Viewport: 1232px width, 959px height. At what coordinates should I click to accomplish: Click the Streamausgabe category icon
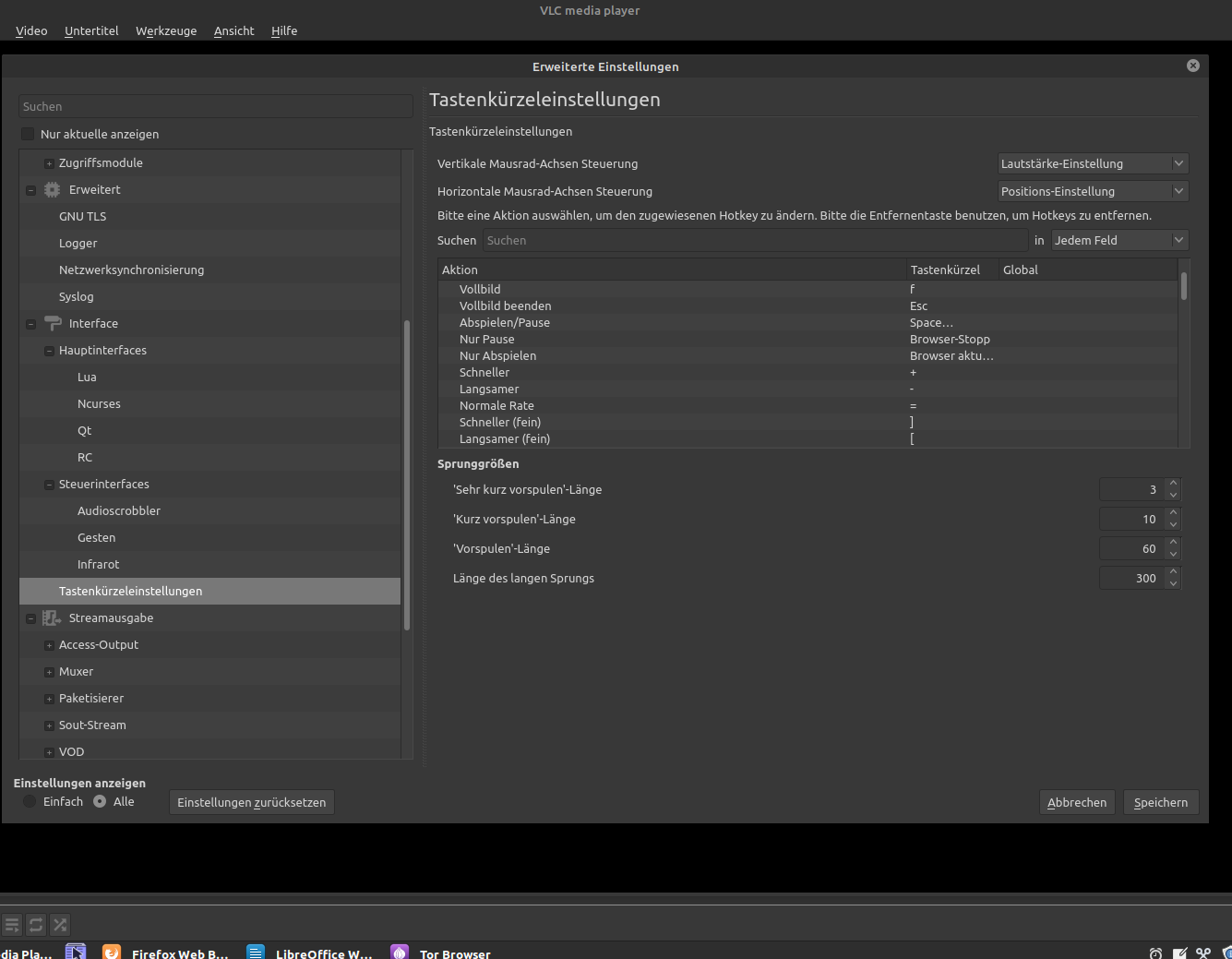coord(52,617)
